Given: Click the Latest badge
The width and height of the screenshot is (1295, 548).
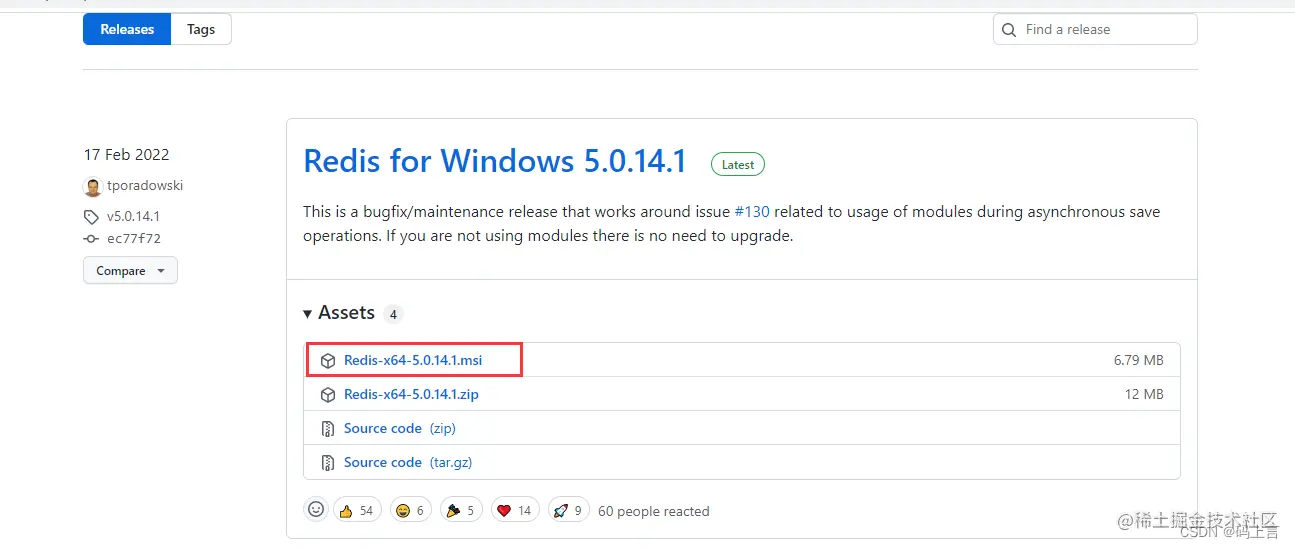Looking at the screenshot, I should click(x=738, y=164).
